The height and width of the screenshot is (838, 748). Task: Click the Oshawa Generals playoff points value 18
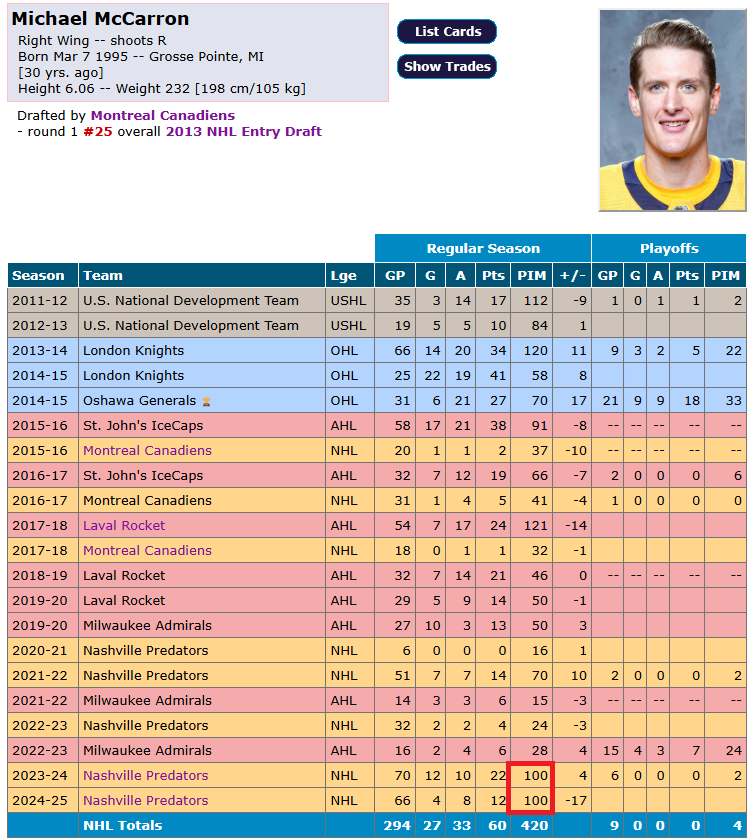[x=692, y=401]
